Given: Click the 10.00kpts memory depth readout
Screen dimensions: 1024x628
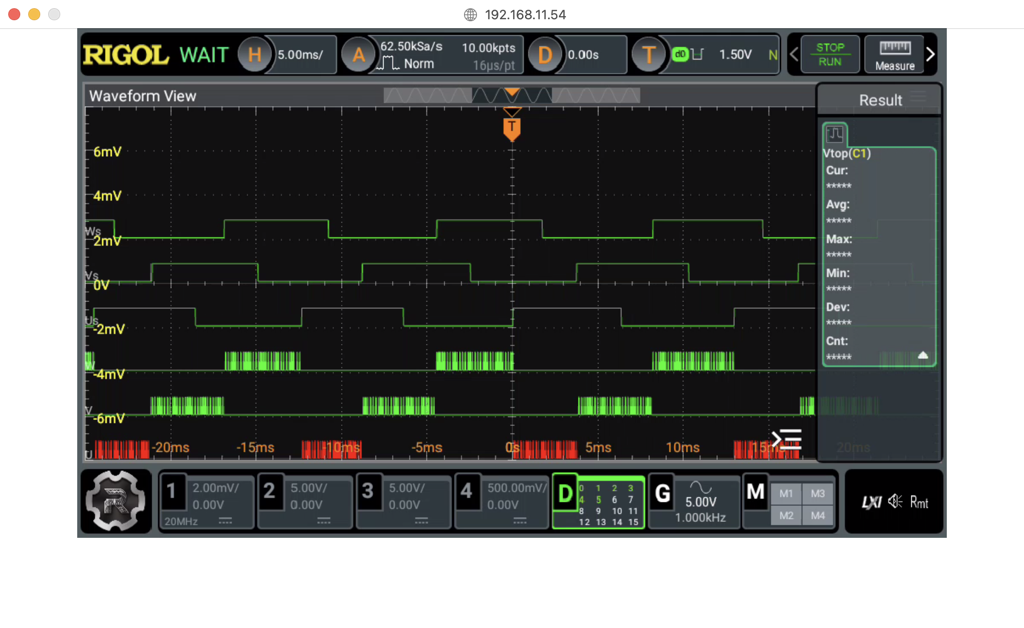Looking at the screenshot, I should coord(488,48).
